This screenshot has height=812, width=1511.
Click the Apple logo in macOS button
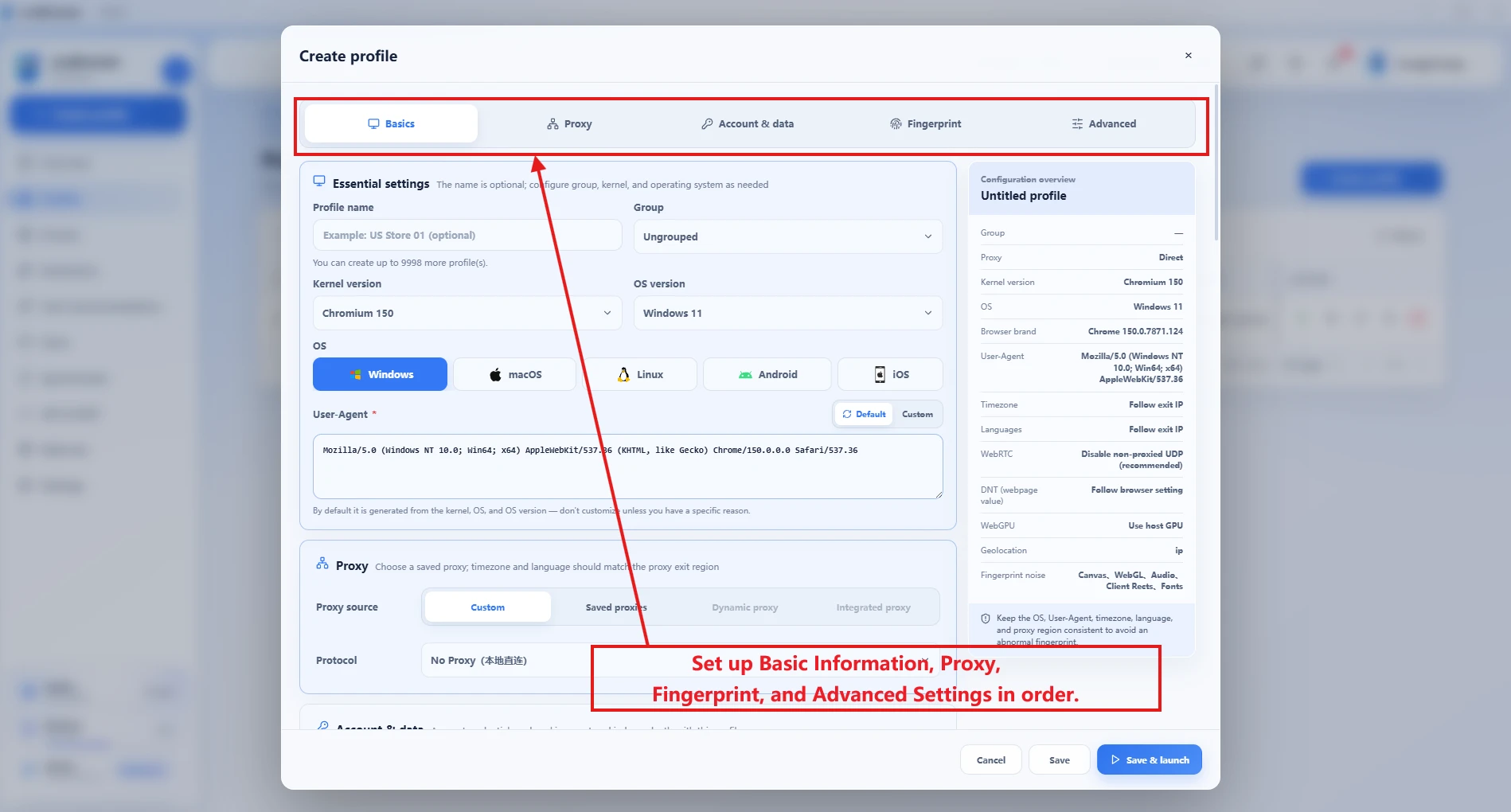(x=495, y=374)
